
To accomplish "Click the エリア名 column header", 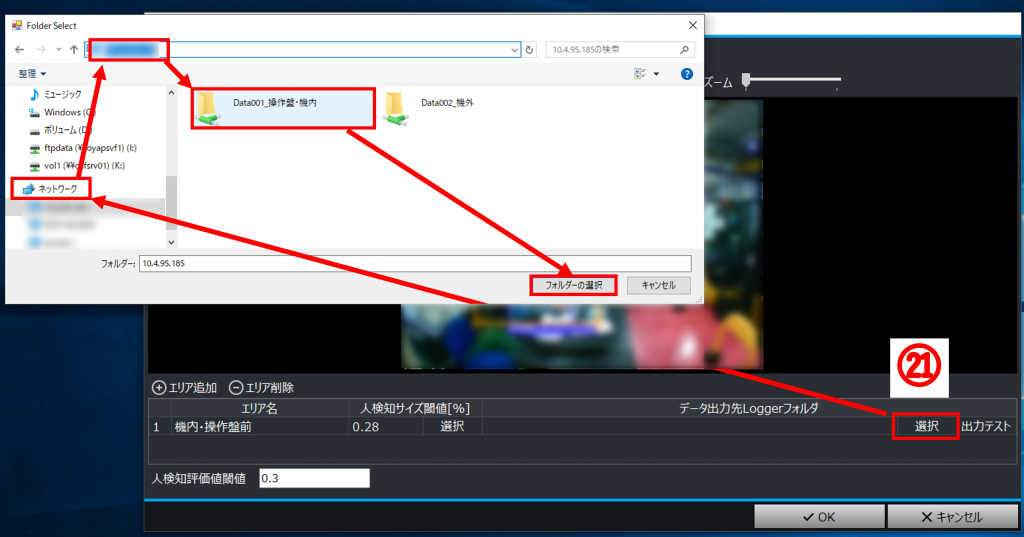I will pos(259,408).
